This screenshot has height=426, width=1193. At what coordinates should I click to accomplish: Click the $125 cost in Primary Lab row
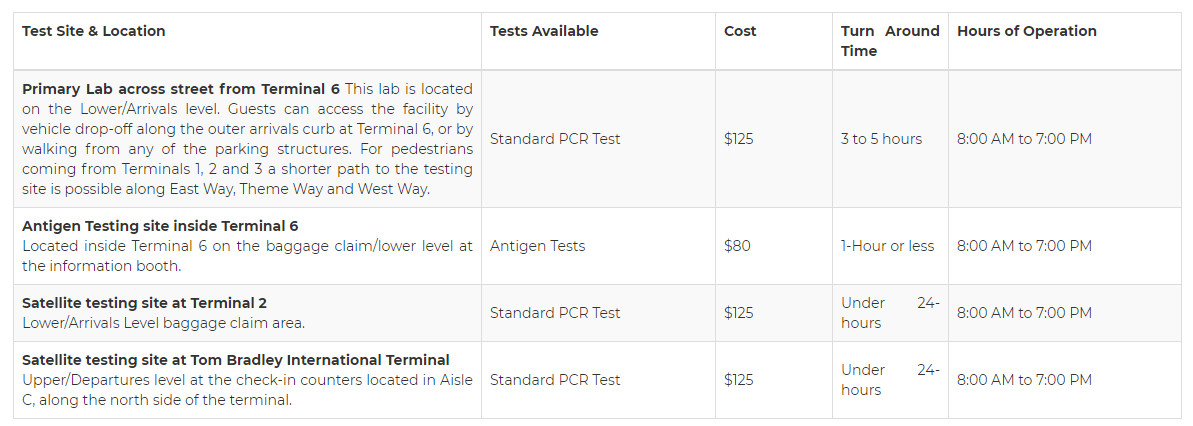[739, 138]
